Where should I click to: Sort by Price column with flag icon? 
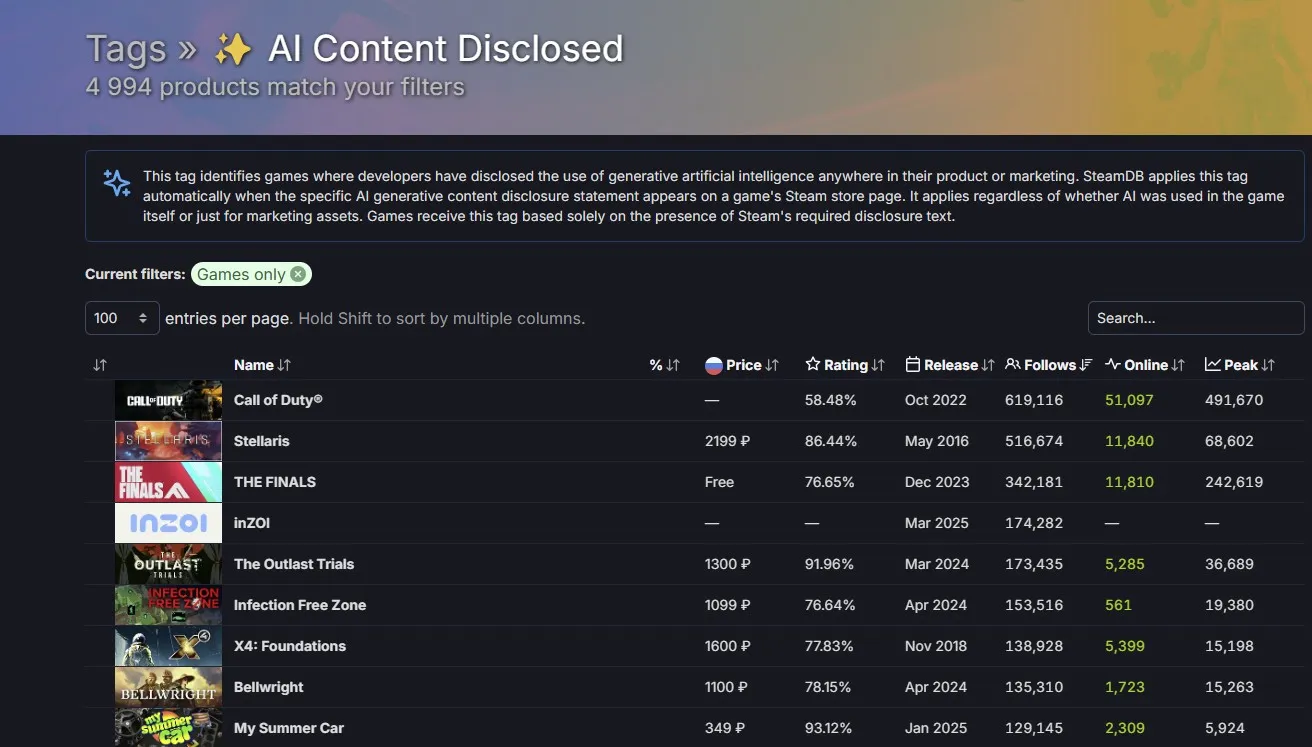[x=742, y=365]
